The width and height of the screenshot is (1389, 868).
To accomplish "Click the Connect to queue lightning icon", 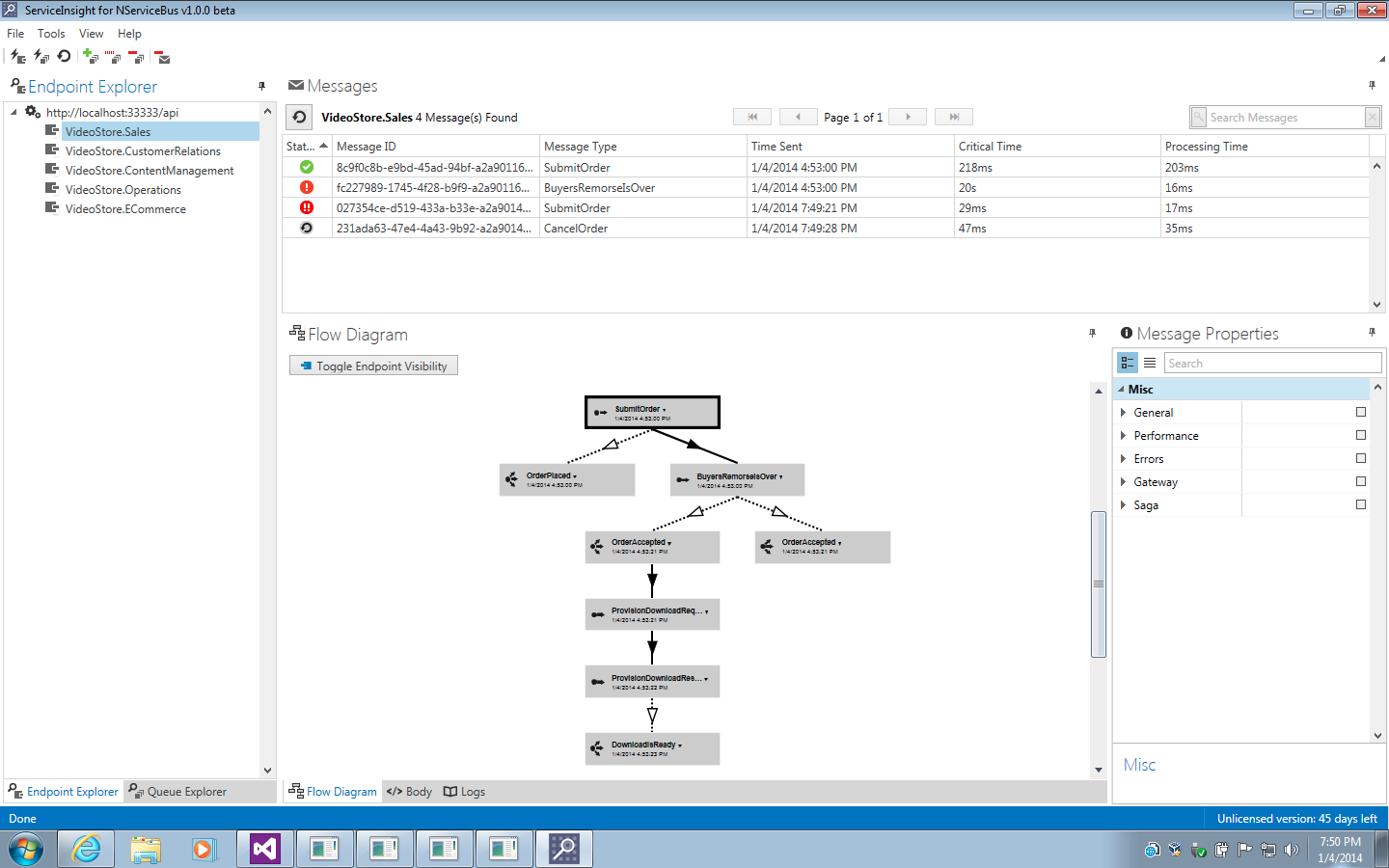I will pos(41,57).
